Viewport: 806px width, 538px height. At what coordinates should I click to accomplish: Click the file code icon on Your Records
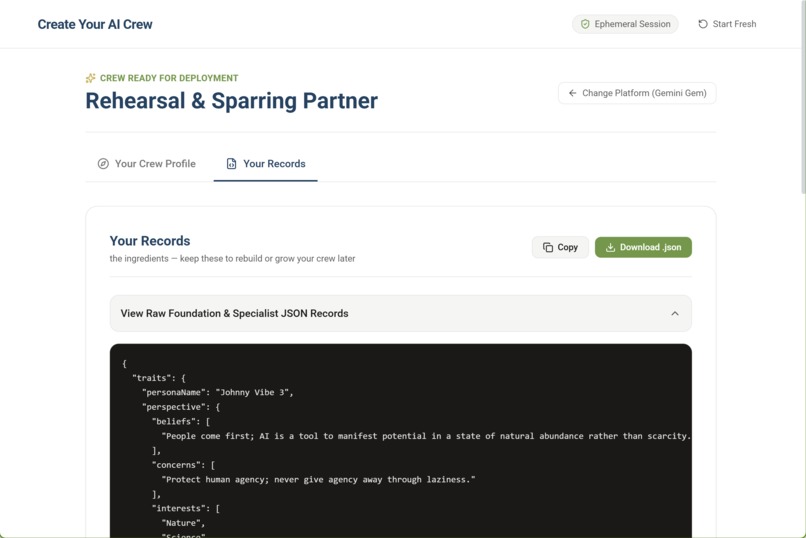click(x=231, y=163)
